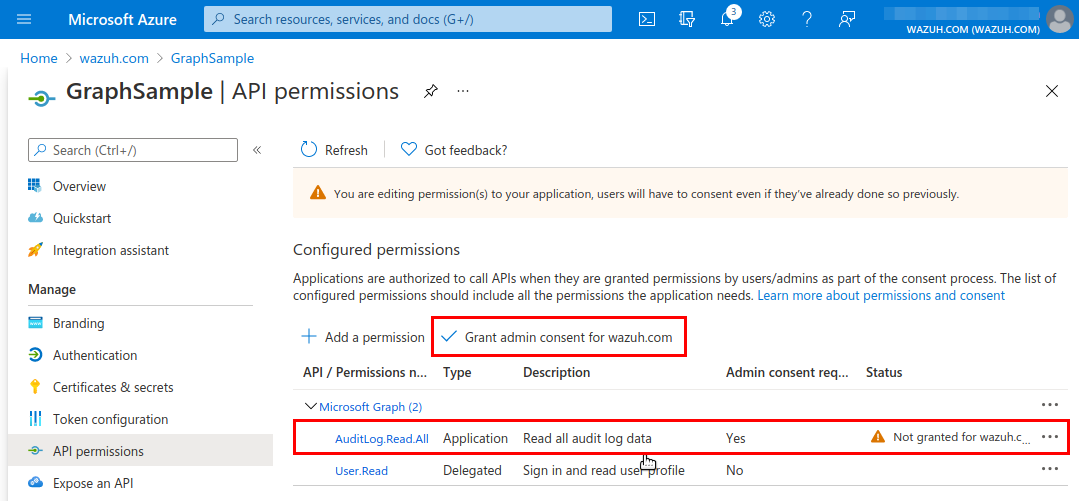This screenshot has height=501, width=1079.
Task: Collapse the left sidebar with chevrons
Action: click(x=257, y=150)
